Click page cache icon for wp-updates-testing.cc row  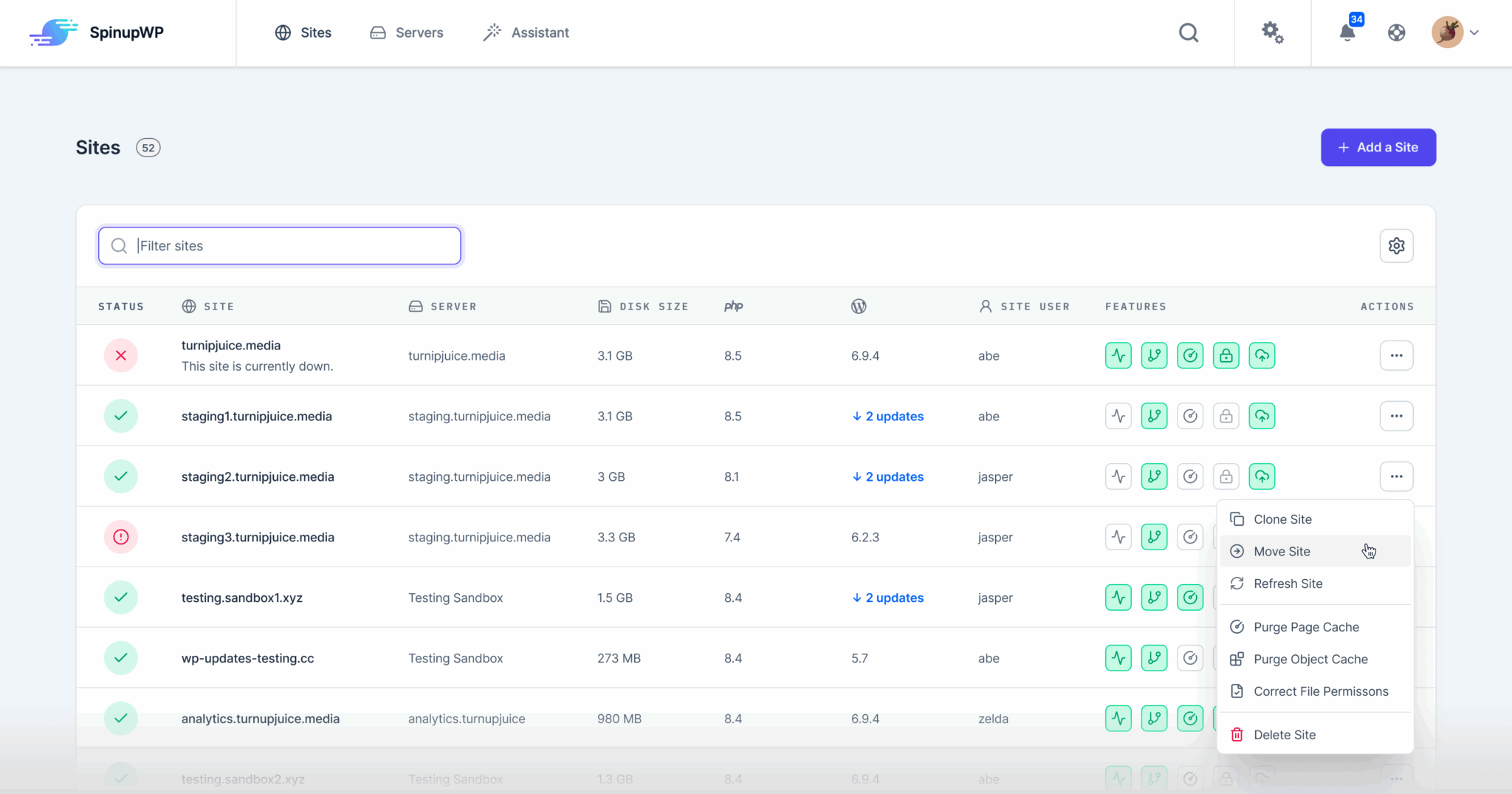(x=1190, y=659)
